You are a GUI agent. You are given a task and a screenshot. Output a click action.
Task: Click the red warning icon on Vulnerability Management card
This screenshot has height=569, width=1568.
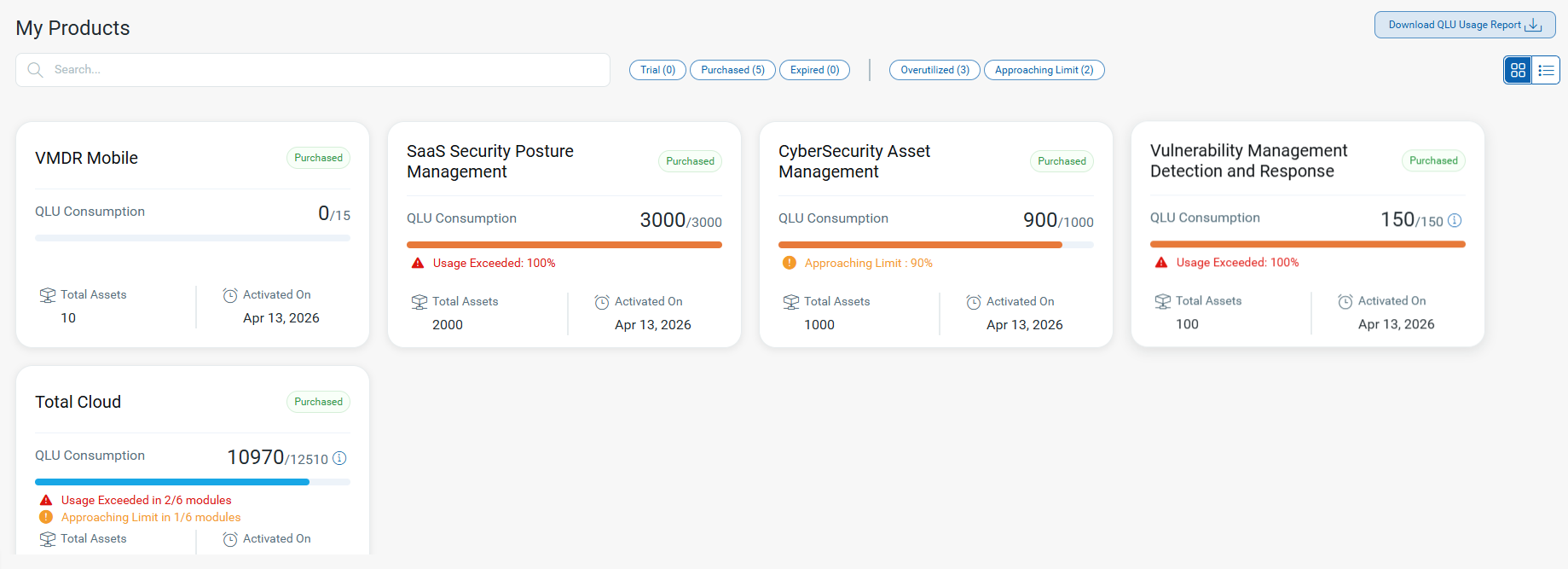(x=1161, y=262)
